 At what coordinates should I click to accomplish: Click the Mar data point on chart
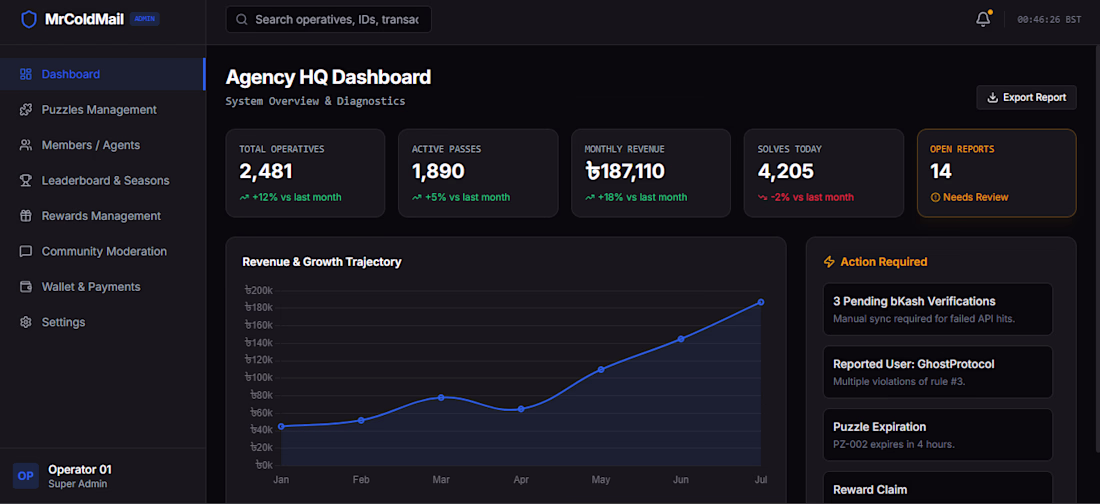coord(441,397)
